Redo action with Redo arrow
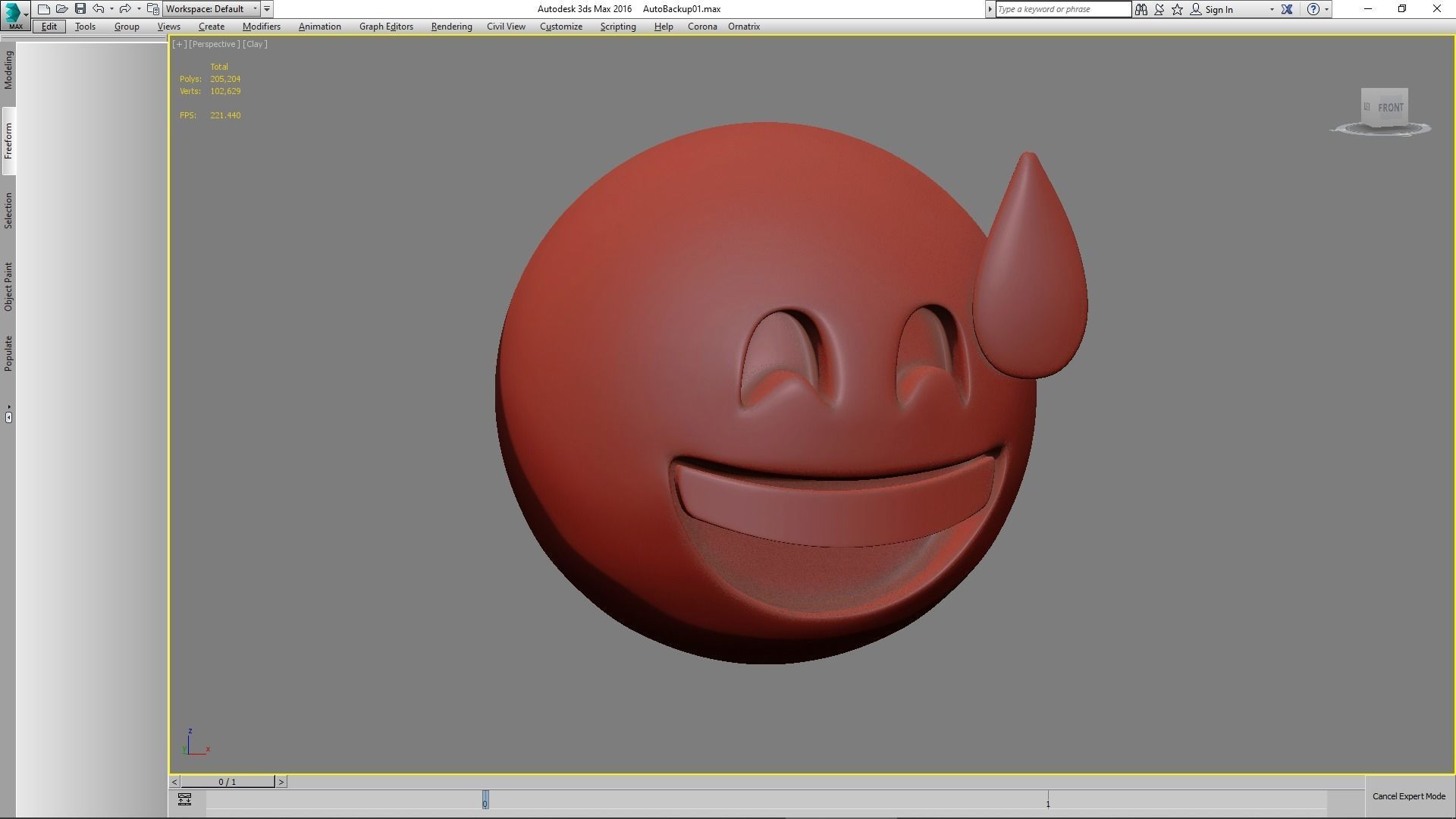Image resolution: width=1456 pixels, height=819 pixels. 125,9
